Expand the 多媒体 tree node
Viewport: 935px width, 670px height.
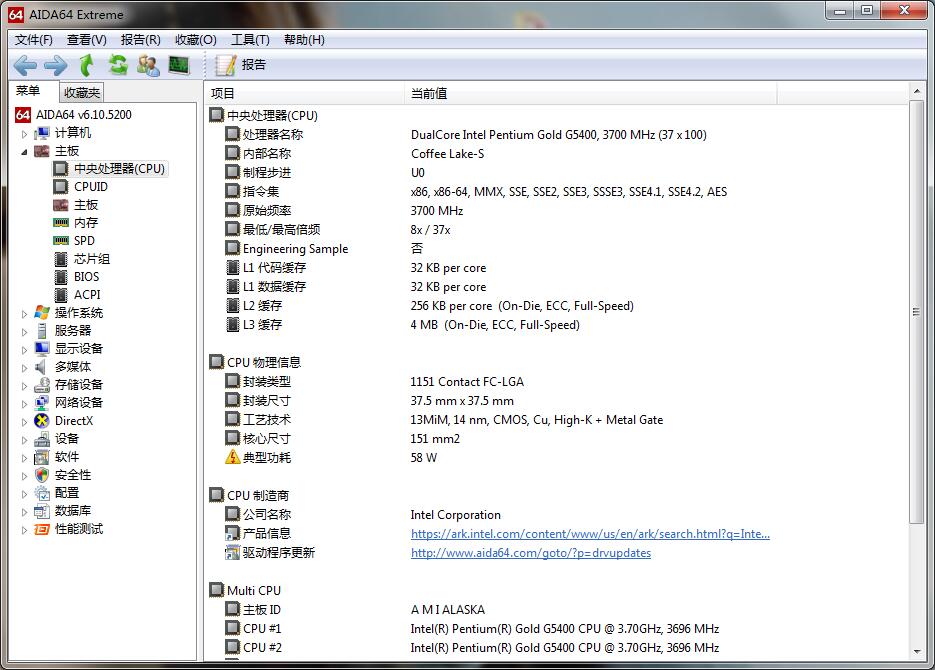pyautogui.click(x=24, y=368)
